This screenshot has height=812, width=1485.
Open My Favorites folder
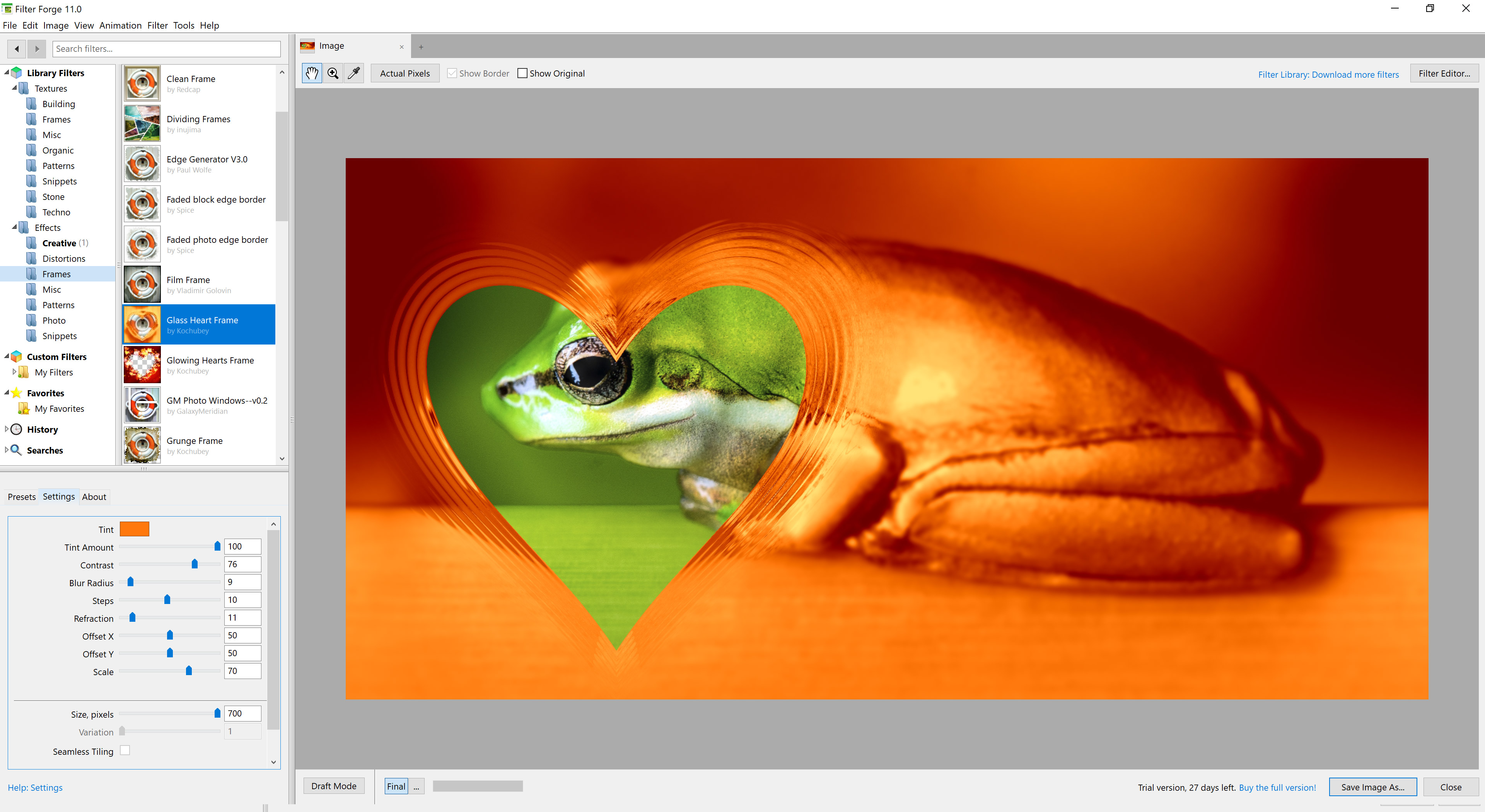[59, 409]
